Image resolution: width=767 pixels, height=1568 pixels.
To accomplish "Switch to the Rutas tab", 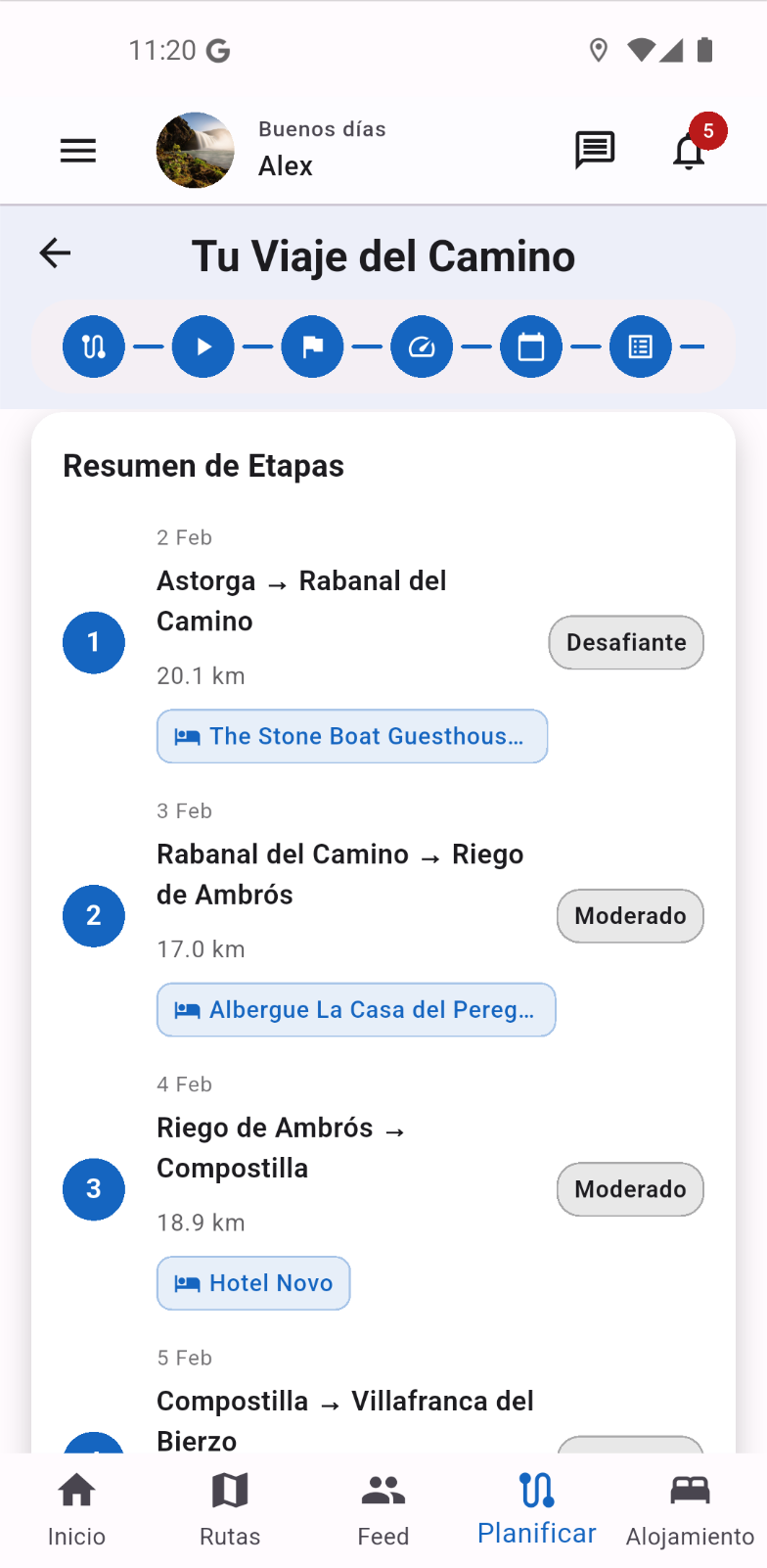I will pyautogui.click(x=230, y=1509).
